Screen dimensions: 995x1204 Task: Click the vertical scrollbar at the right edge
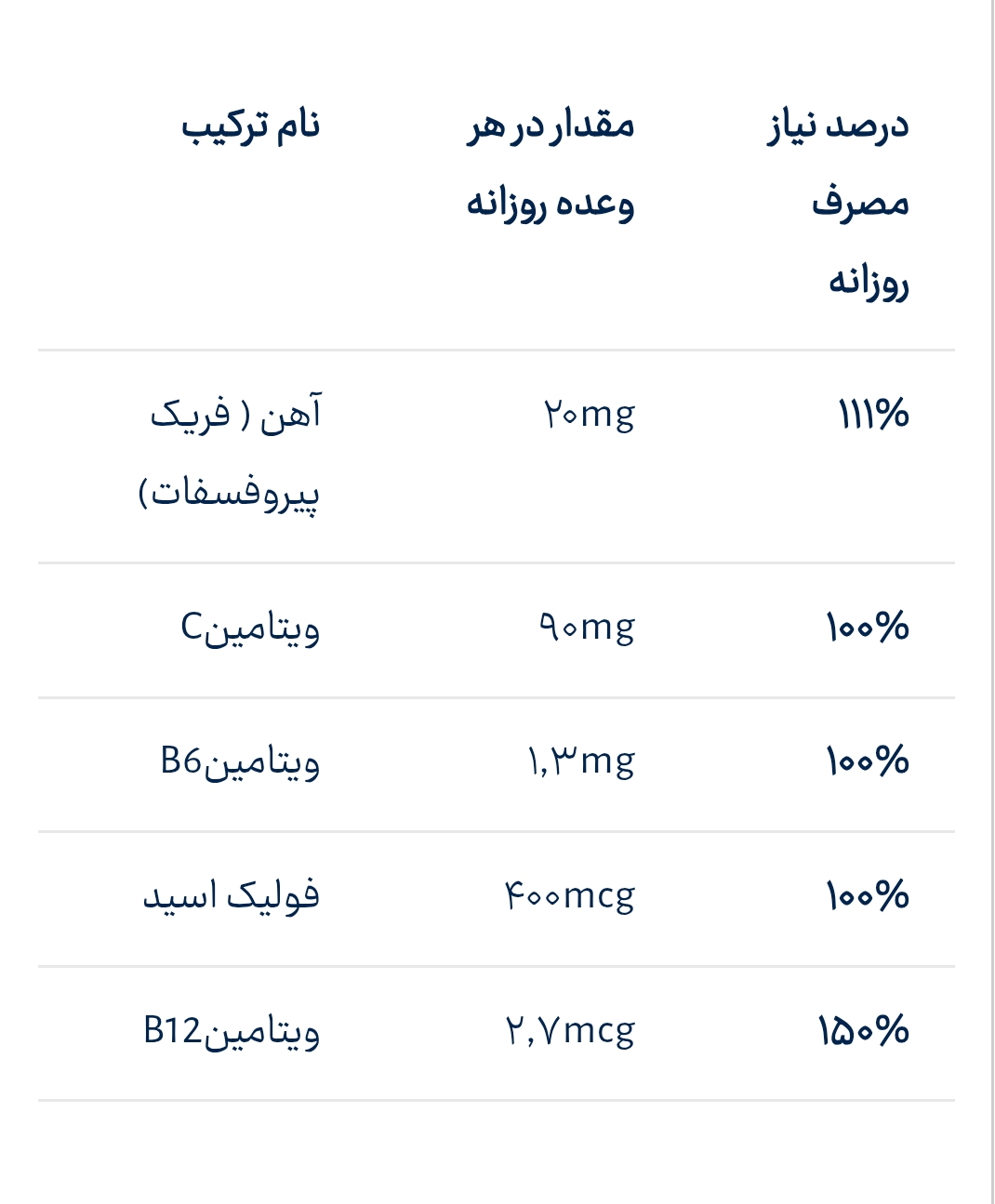pos(989,602)
